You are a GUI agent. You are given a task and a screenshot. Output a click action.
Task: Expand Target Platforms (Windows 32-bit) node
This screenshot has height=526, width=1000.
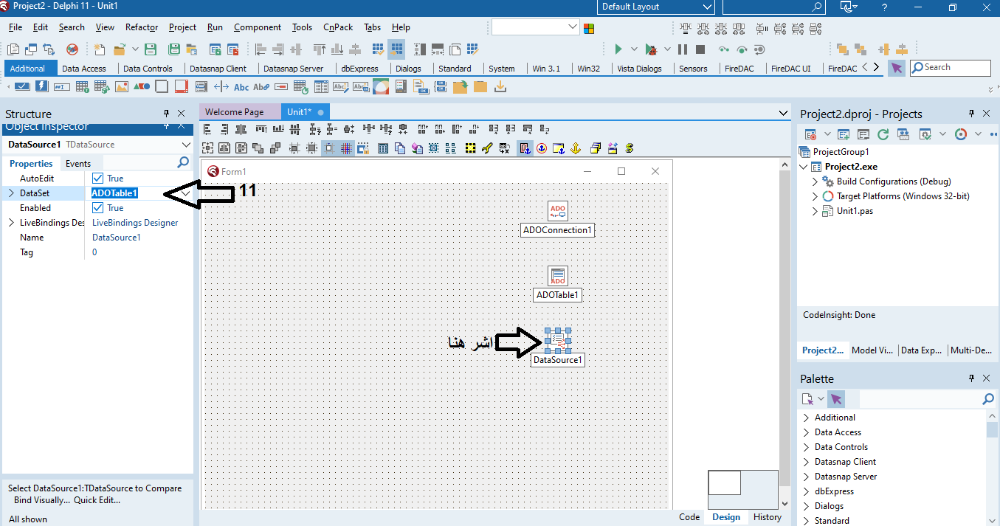pyautogui.click(x=814, y=196)
